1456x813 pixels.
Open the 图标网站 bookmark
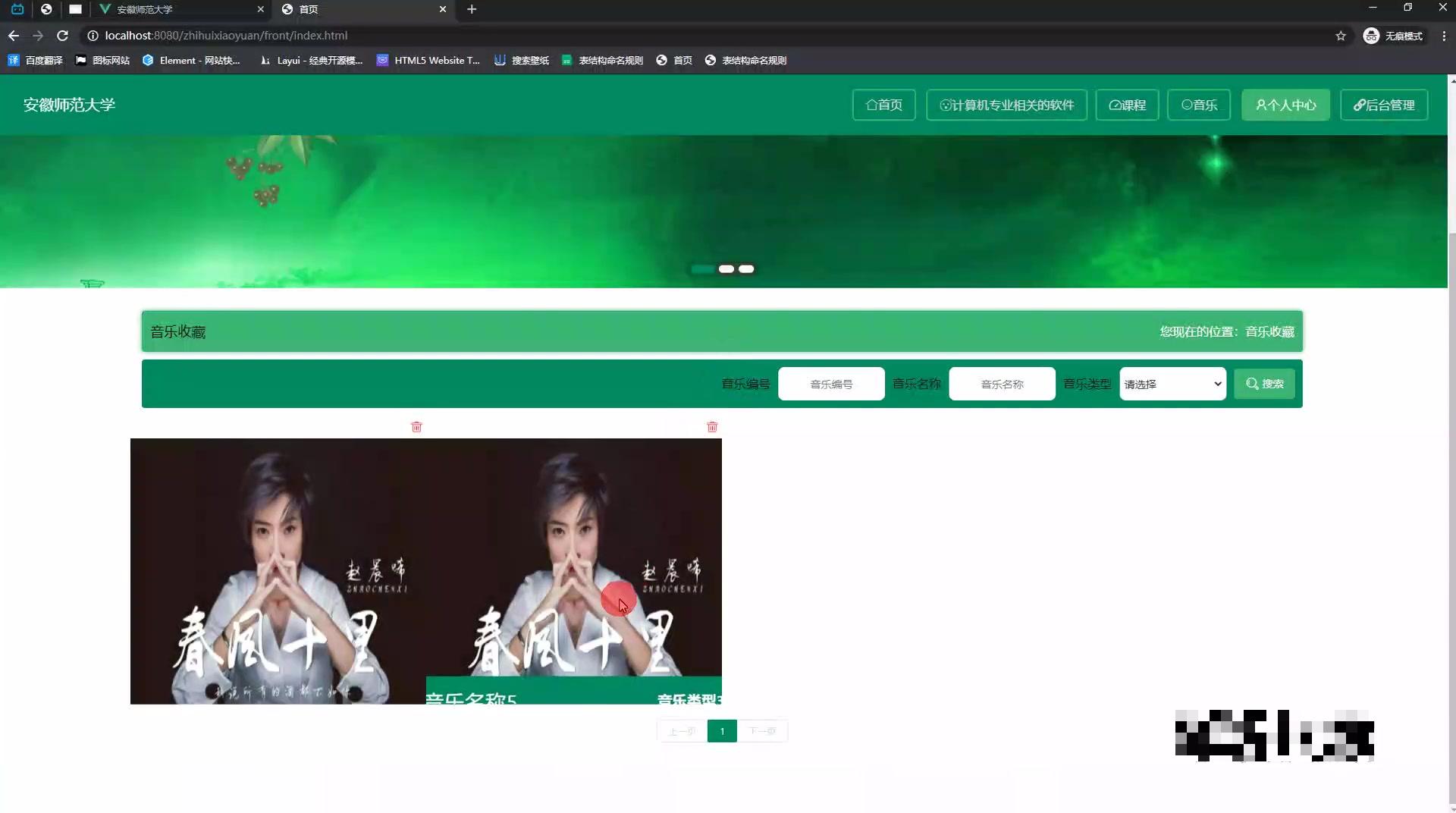[102, 60]
